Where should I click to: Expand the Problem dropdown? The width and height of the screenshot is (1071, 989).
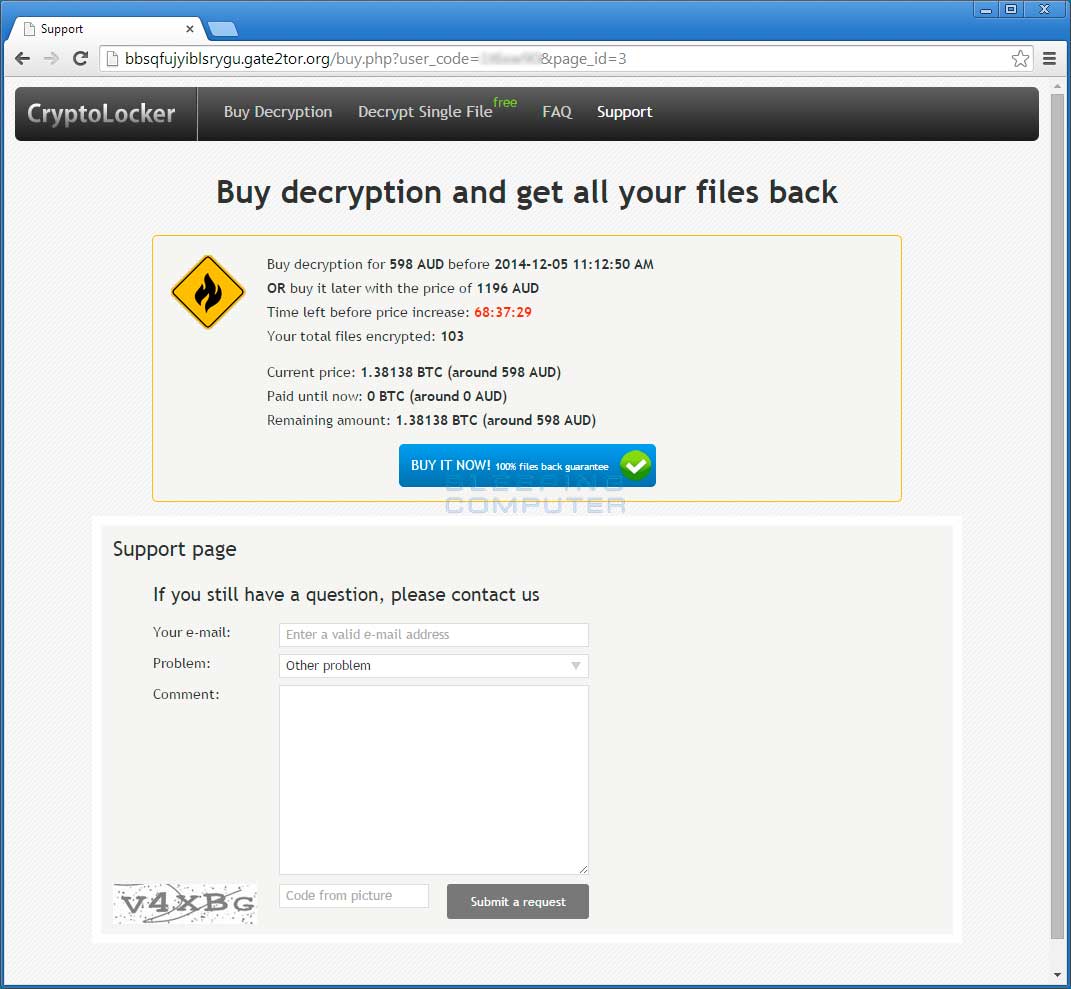[433, 666]
